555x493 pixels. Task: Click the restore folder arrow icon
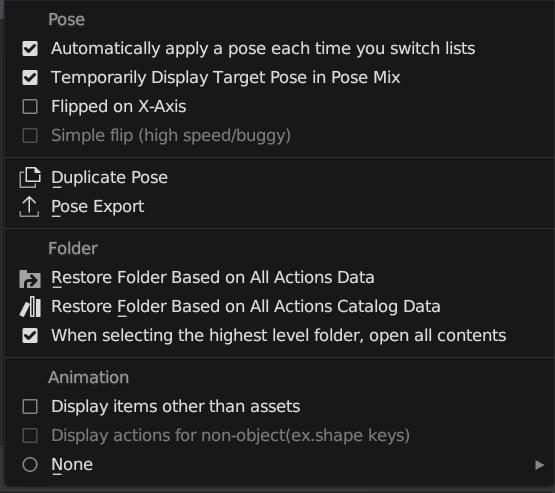[x=30, y=279]
